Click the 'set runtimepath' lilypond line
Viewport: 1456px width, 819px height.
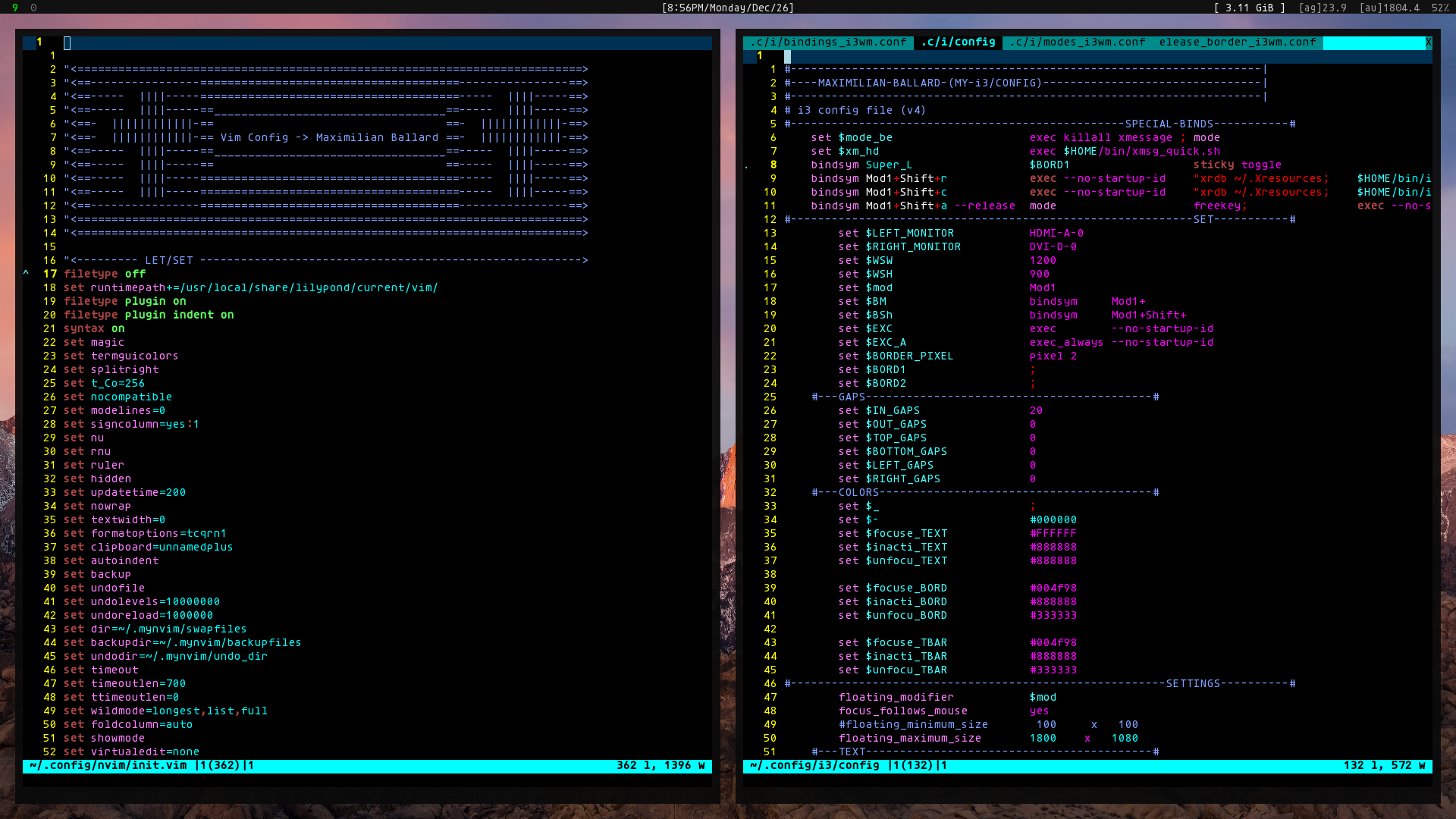(x=251, y=288)
